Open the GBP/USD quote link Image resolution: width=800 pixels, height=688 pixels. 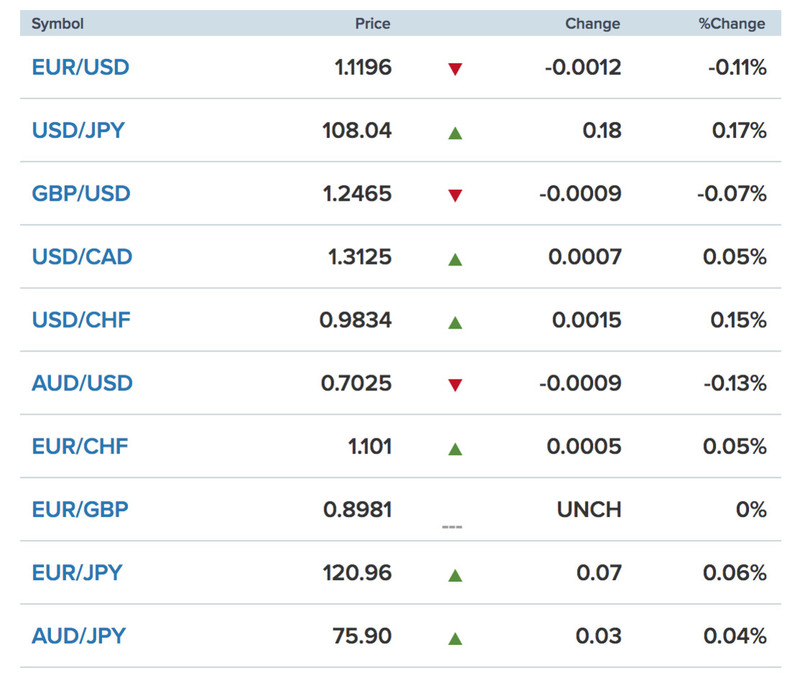coord(81,194)
